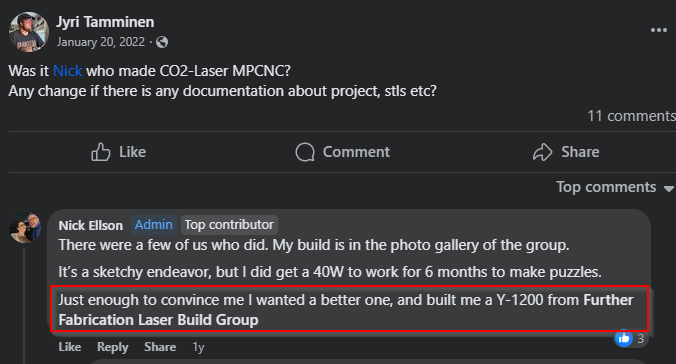Expand the Top comments sort dropdown

click(614, 187)
